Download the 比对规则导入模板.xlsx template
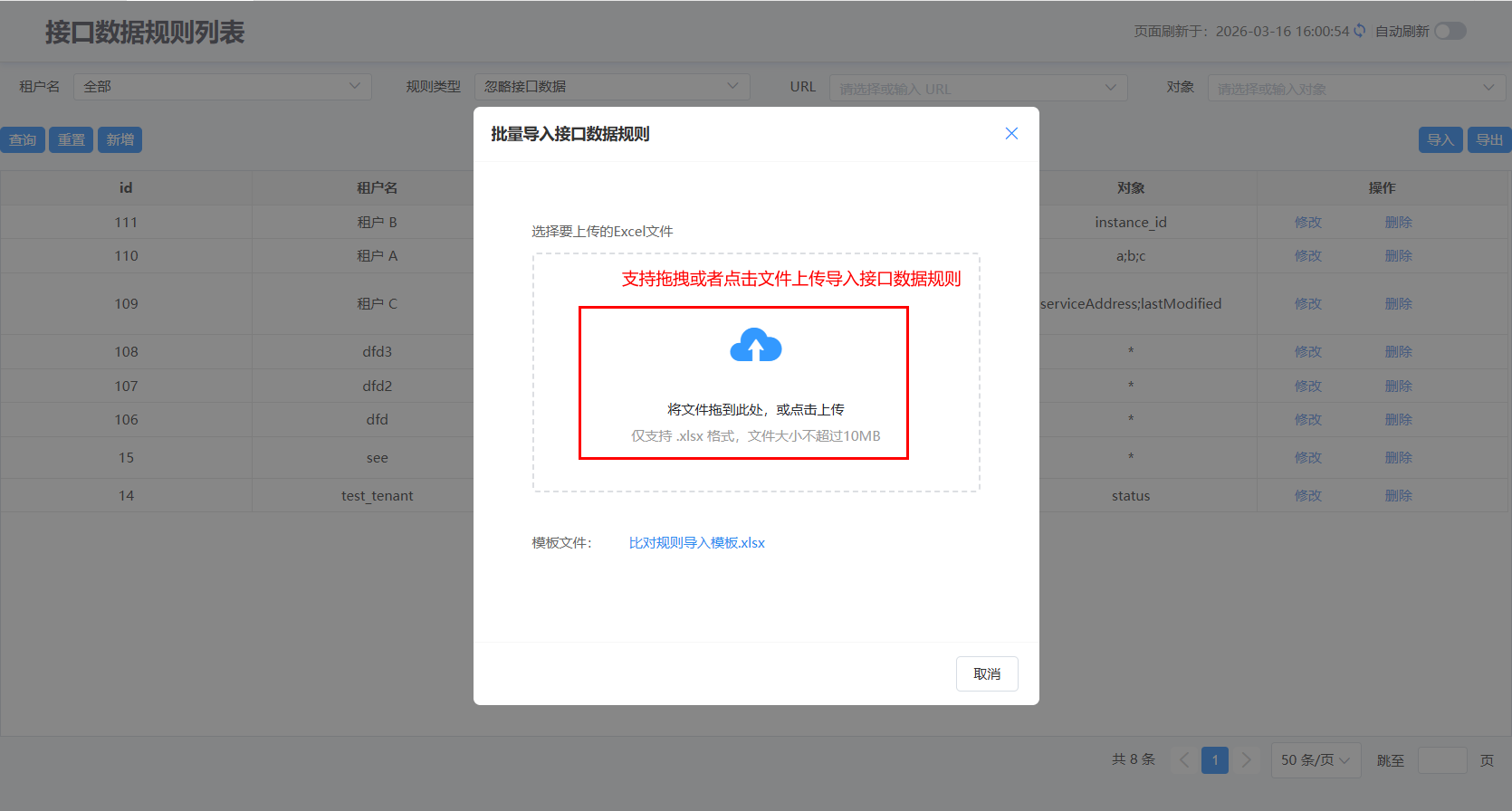Screen dimensions: 1512x811 click(696, 543)
